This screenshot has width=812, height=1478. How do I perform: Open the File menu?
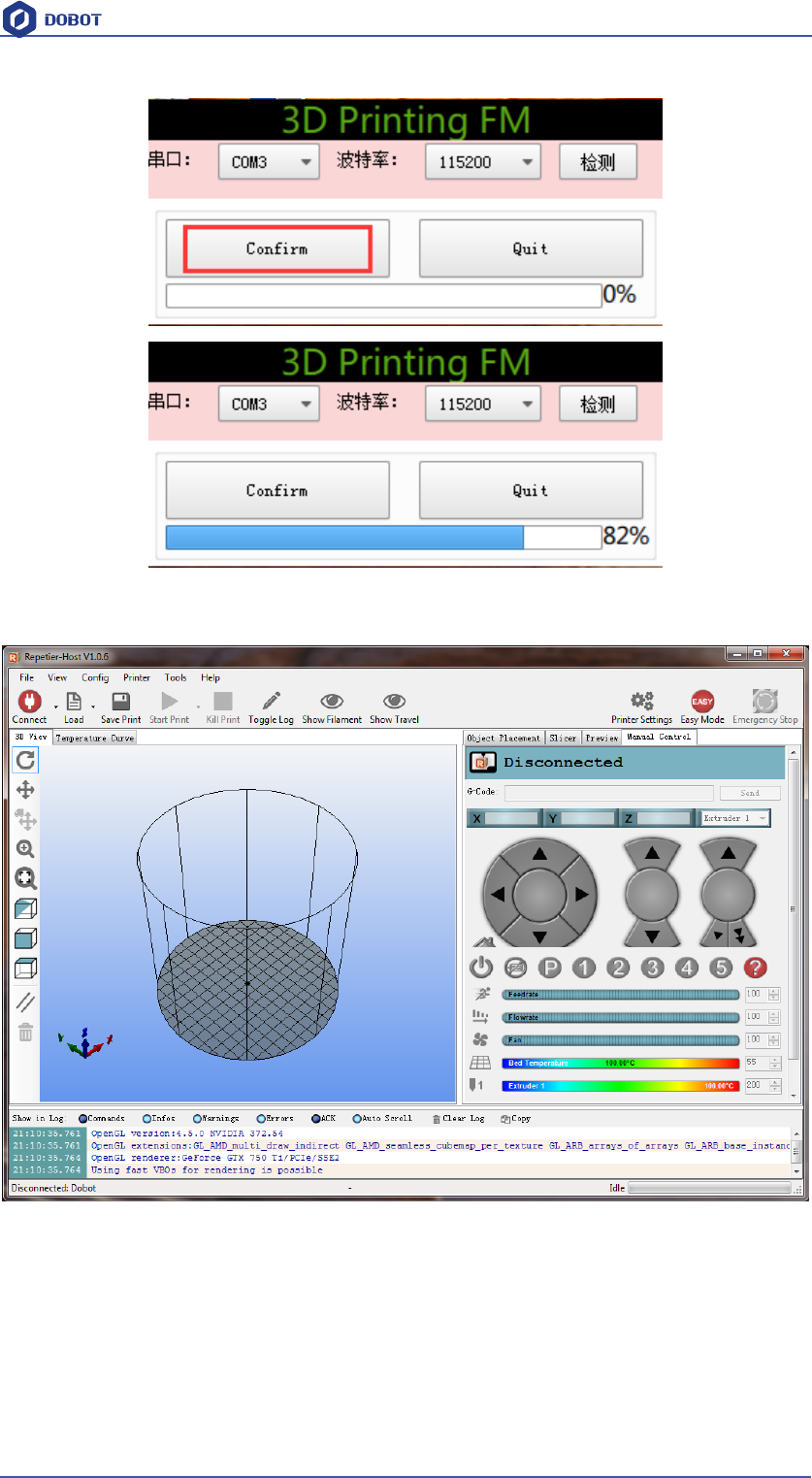tap(27, 677)
